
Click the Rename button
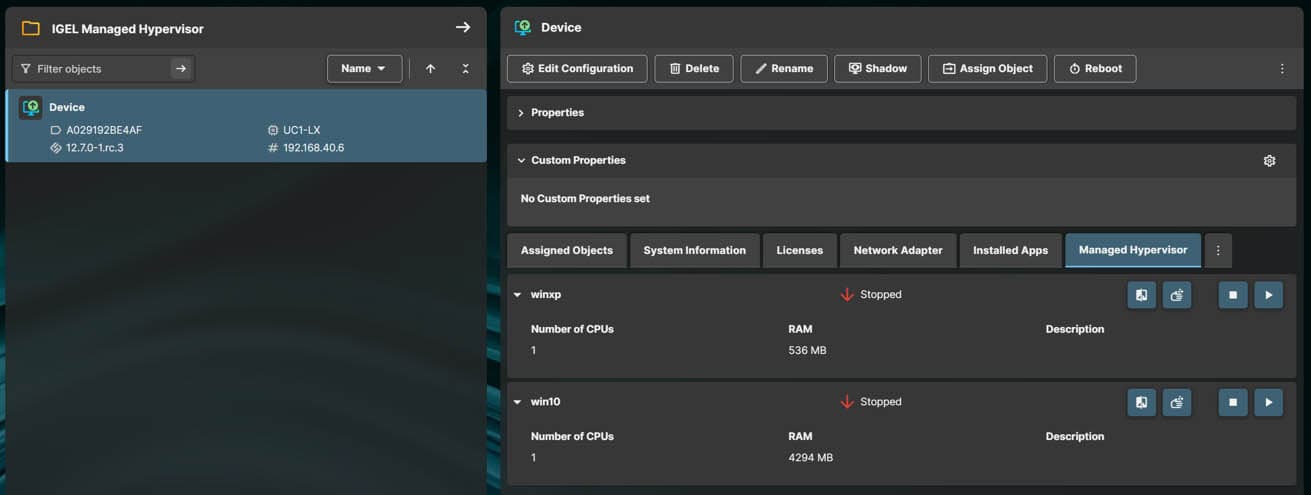click(x=784, y=69)
